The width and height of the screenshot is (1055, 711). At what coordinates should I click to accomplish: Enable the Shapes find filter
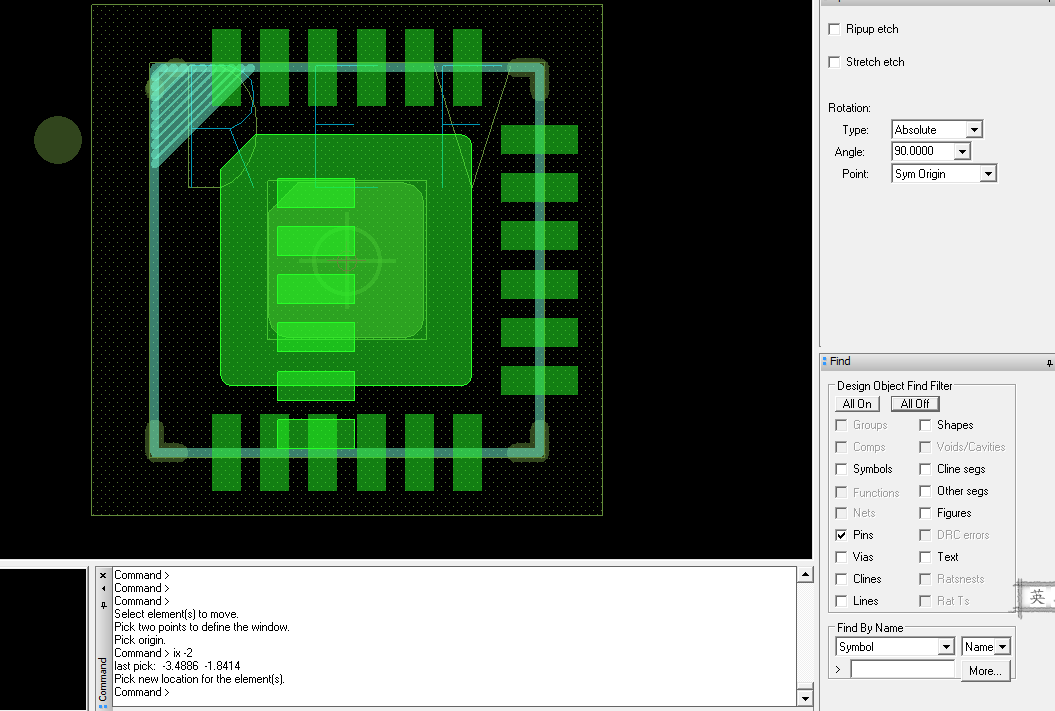coord(925,425)
